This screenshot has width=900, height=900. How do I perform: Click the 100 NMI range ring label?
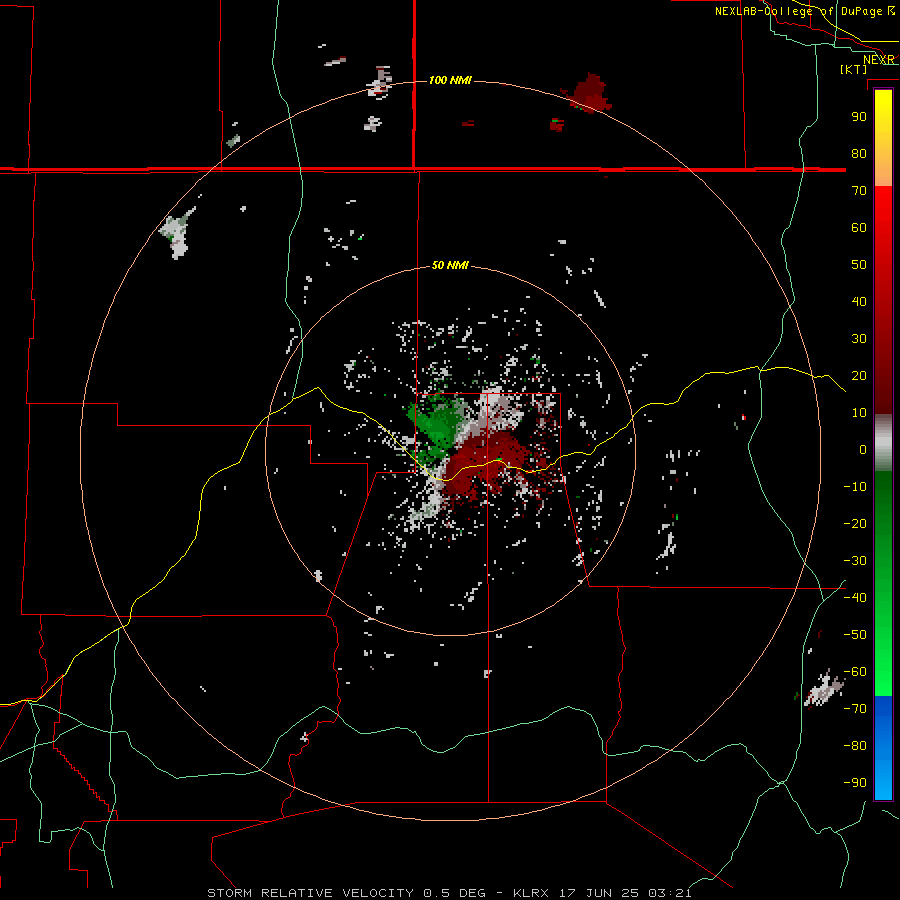click(x=450, y=80)
